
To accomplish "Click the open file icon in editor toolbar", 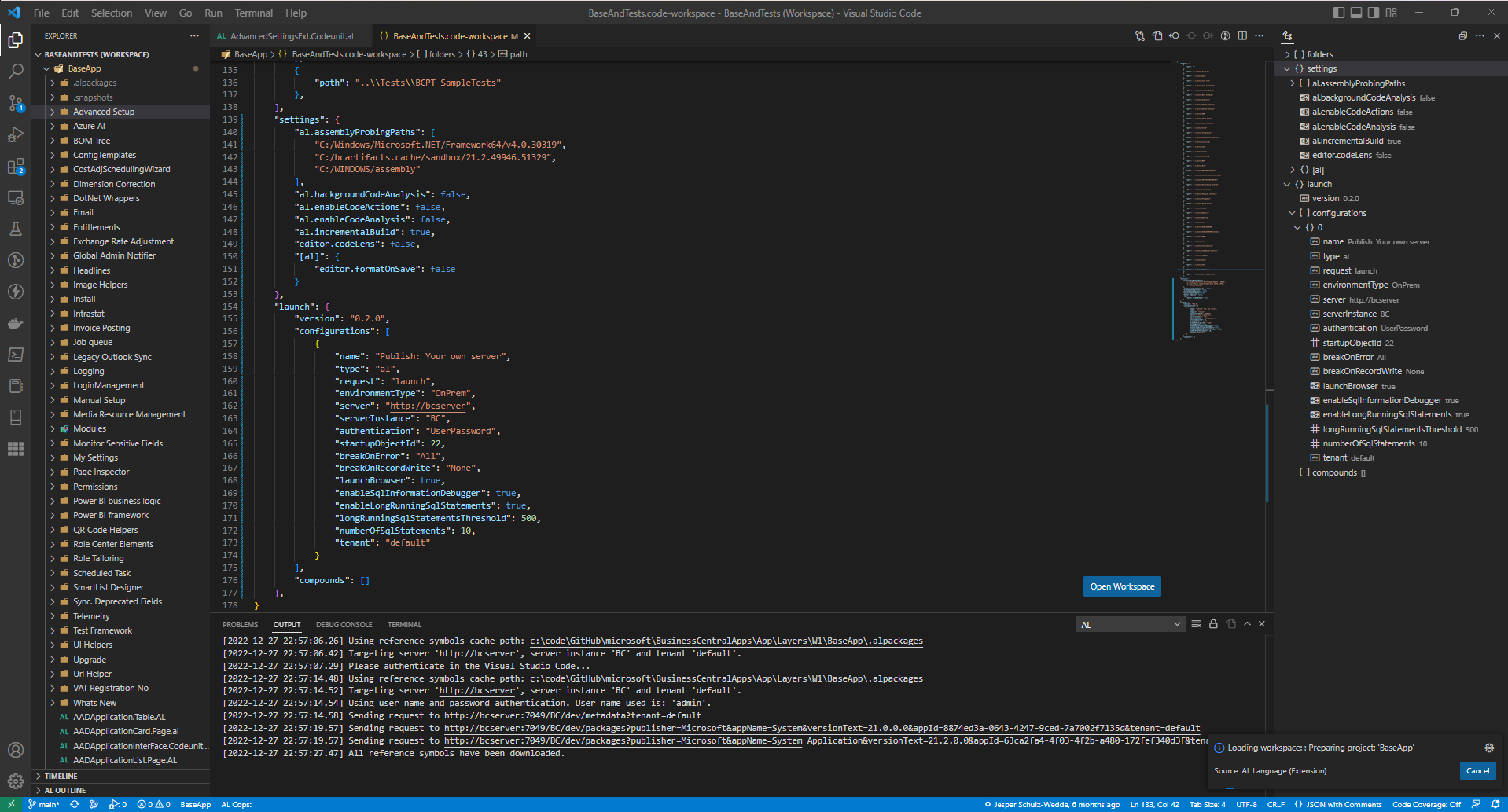I will pyautogui.click(x=1157, y=36).
